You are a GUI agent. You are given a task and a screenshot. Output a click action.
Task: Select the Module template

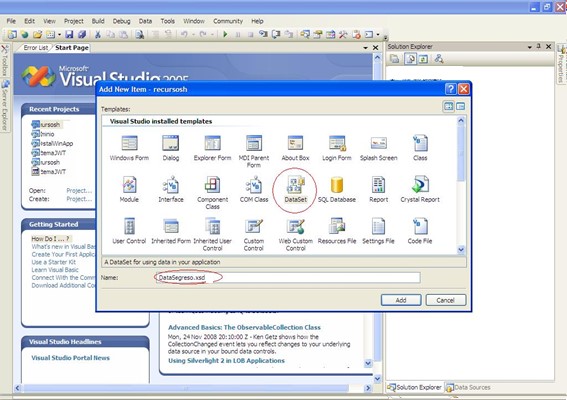(x=129, y=189)
